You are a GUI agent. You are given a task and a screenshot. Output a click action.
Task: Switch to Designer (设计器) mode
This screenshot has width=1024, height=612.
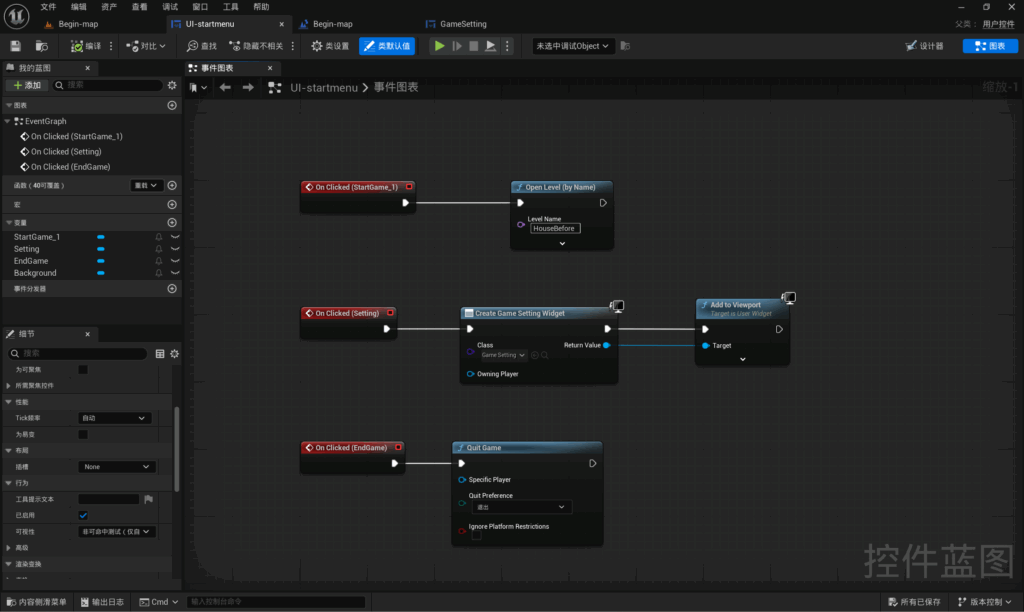(x=925, y=46)
